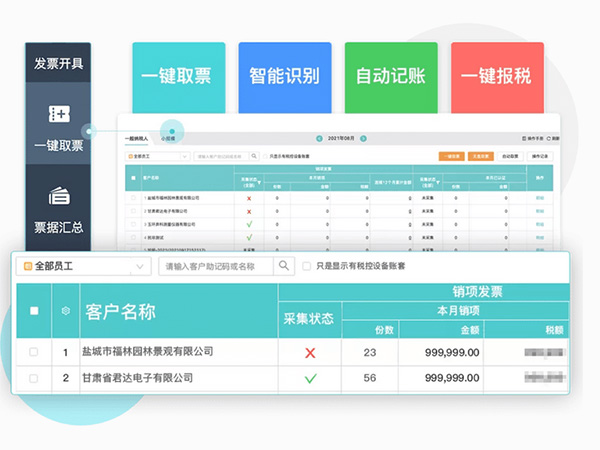
Task: Switch to the 小规模 tab
Action: tap(168, 139)
